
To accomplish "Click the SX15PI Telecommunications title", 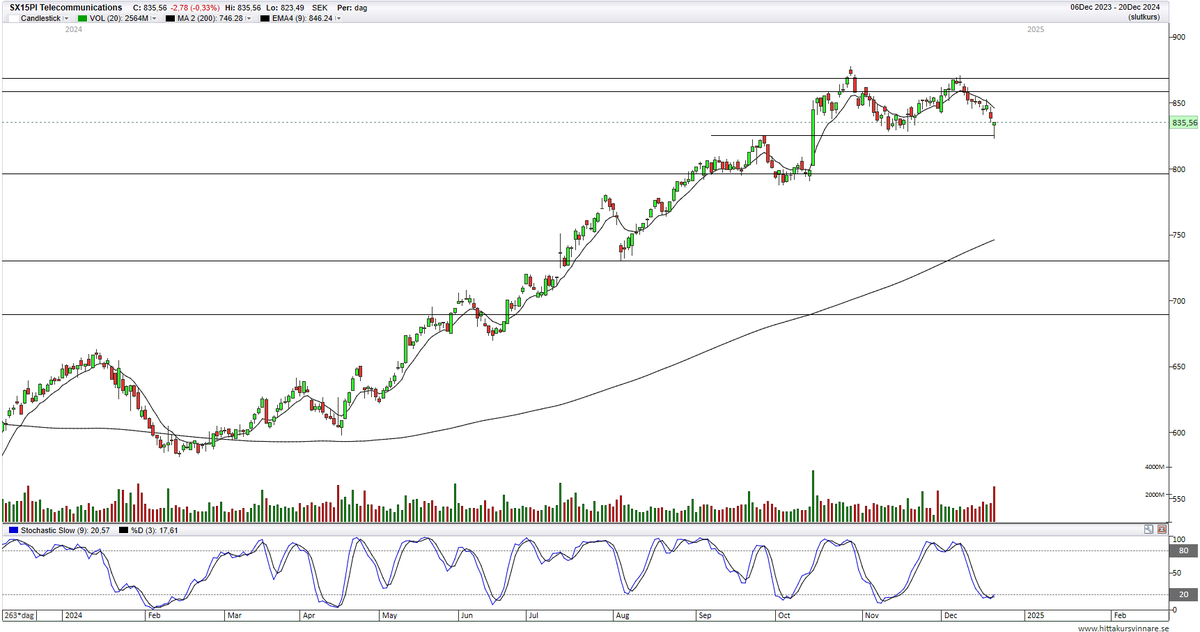I will (x=66, y=7).
